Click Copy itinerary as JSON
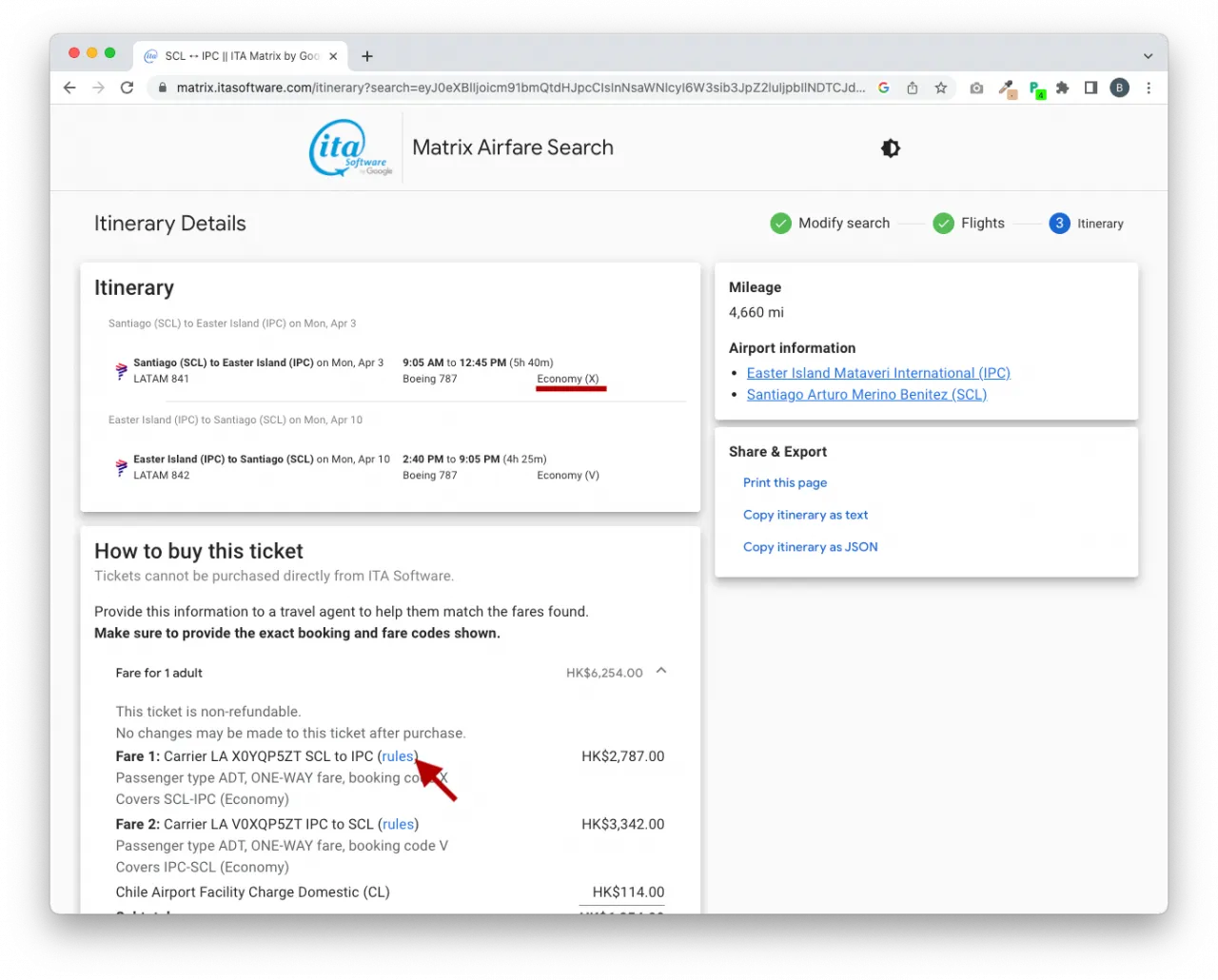Image resolution: width=1218 pixels, height=980 pixels. pos(811,547)
